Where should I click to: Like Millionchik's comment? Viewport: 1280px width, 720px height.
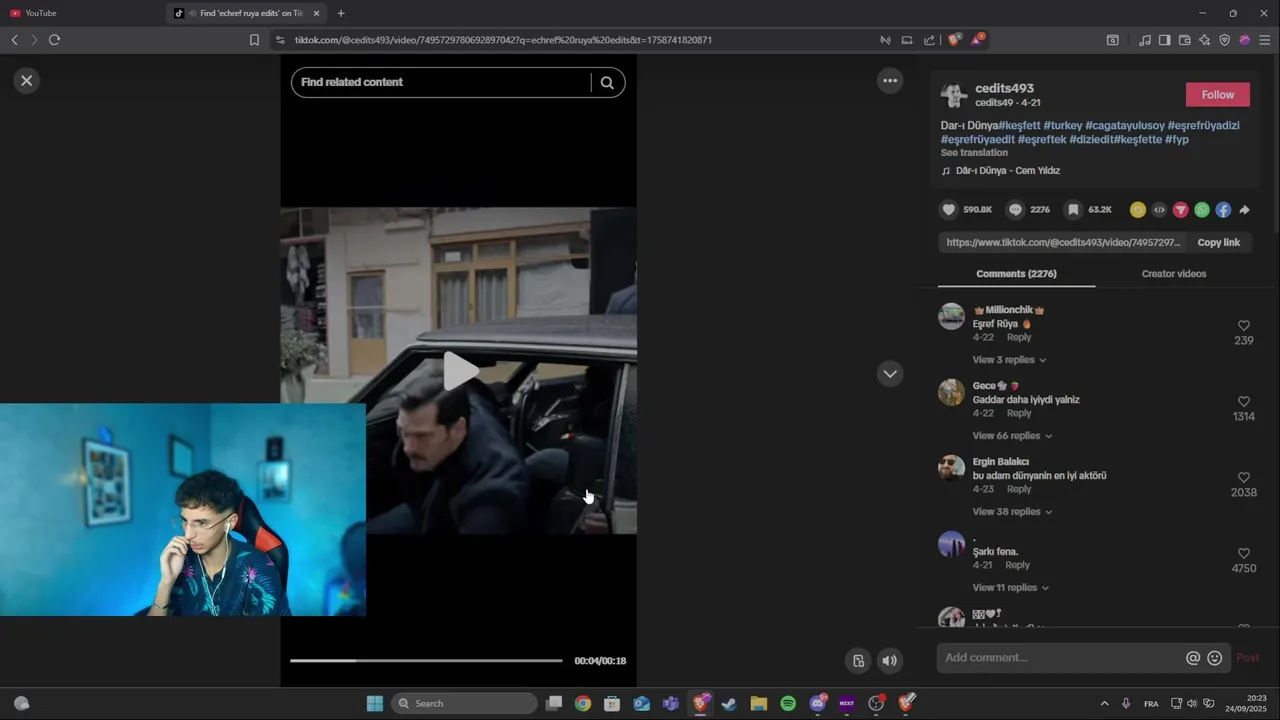pos(1244,326)
